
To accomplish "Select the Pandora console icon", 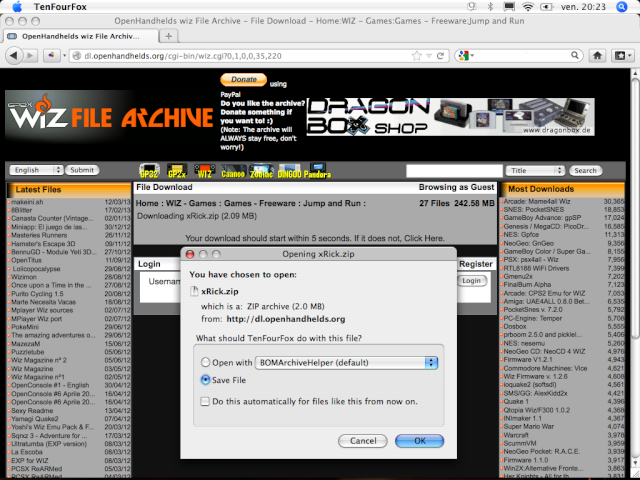I will click(317, 171).
